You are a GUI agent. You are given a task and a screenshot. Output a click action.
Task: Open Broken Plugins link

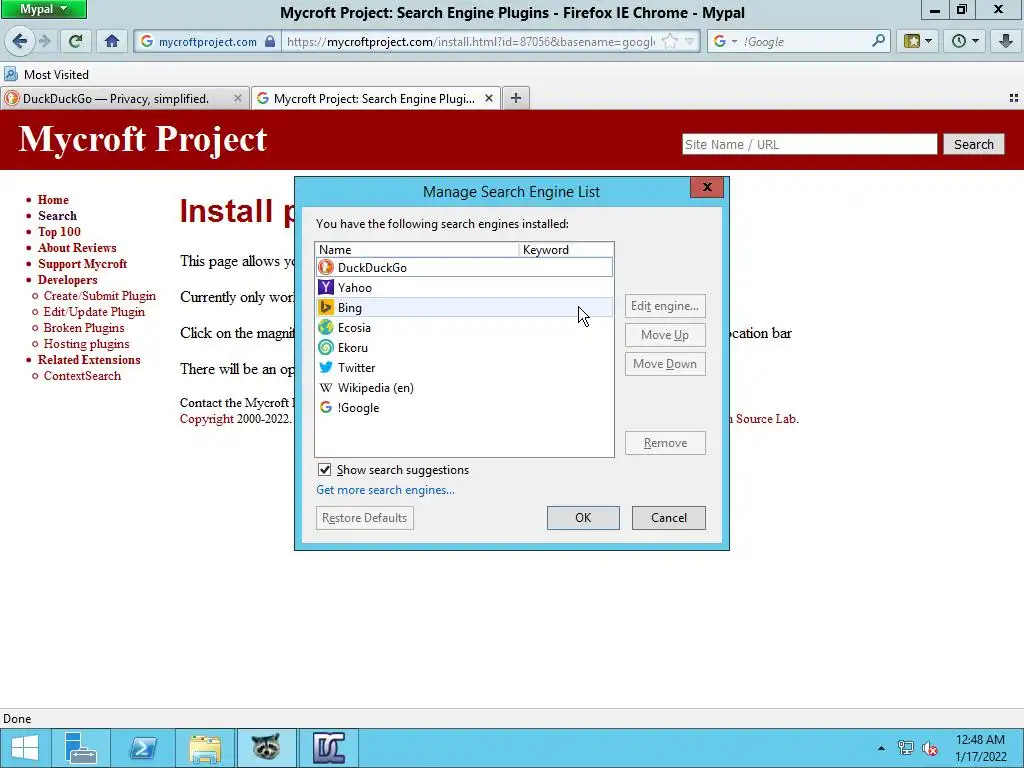coord(84,328)
